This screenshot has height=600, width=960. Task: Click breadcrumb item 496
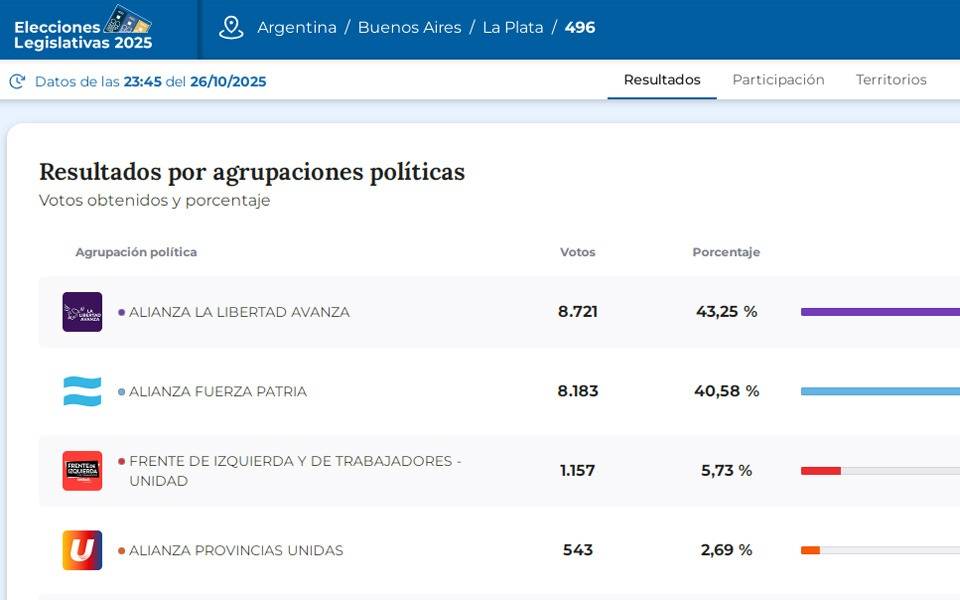coord(580,28)
